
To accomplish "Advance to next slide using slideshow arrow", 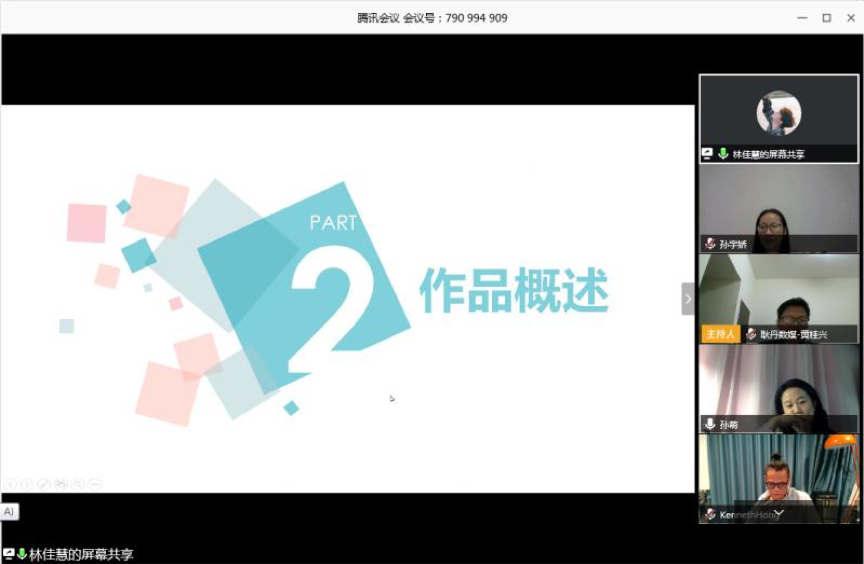I will (28, 484).
